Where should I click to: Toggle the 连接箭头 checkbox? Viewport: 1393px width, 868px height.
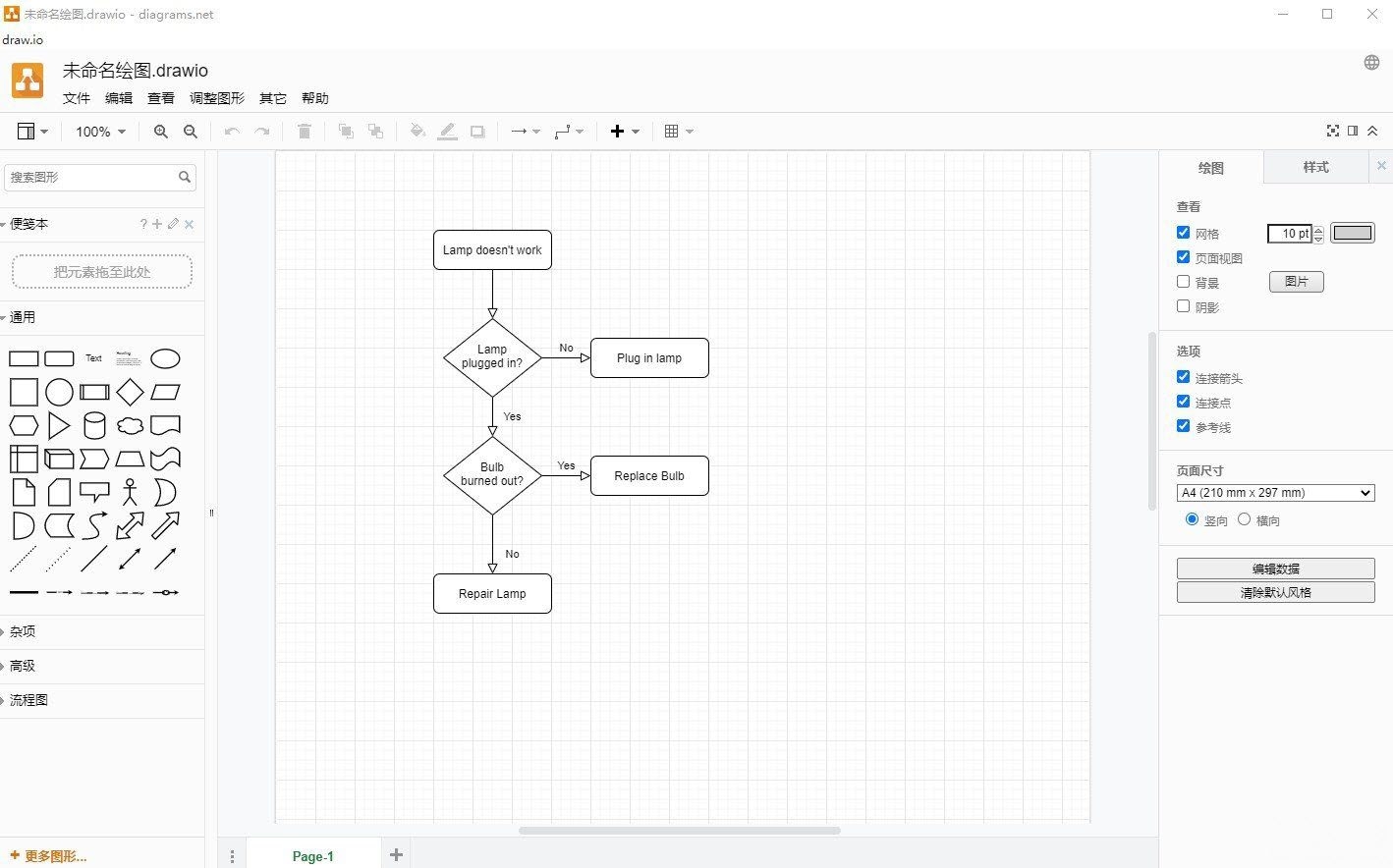point(1184,377)
